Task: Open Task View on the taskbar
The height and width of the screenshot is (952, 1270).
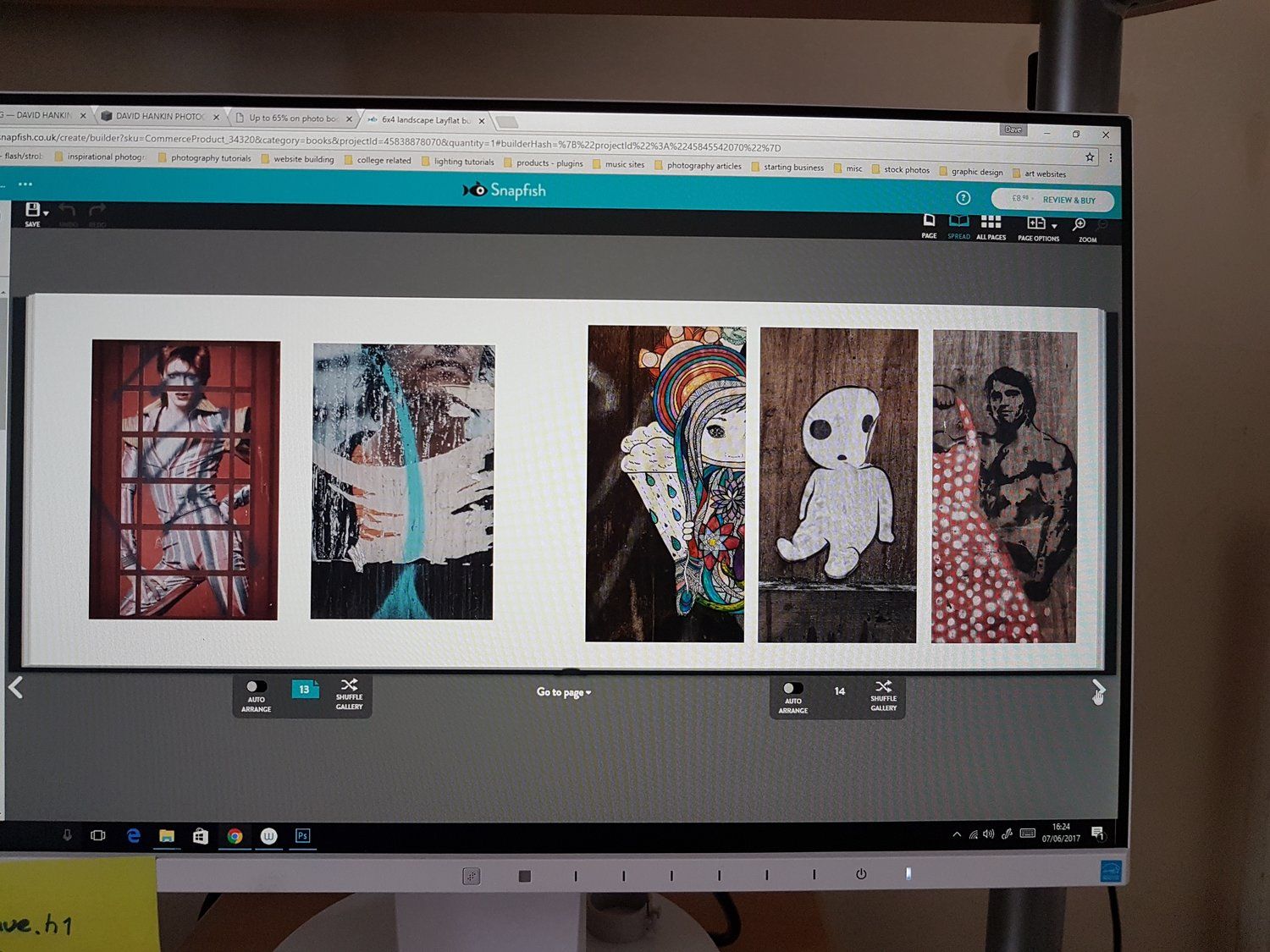Action: pos(98,835)
